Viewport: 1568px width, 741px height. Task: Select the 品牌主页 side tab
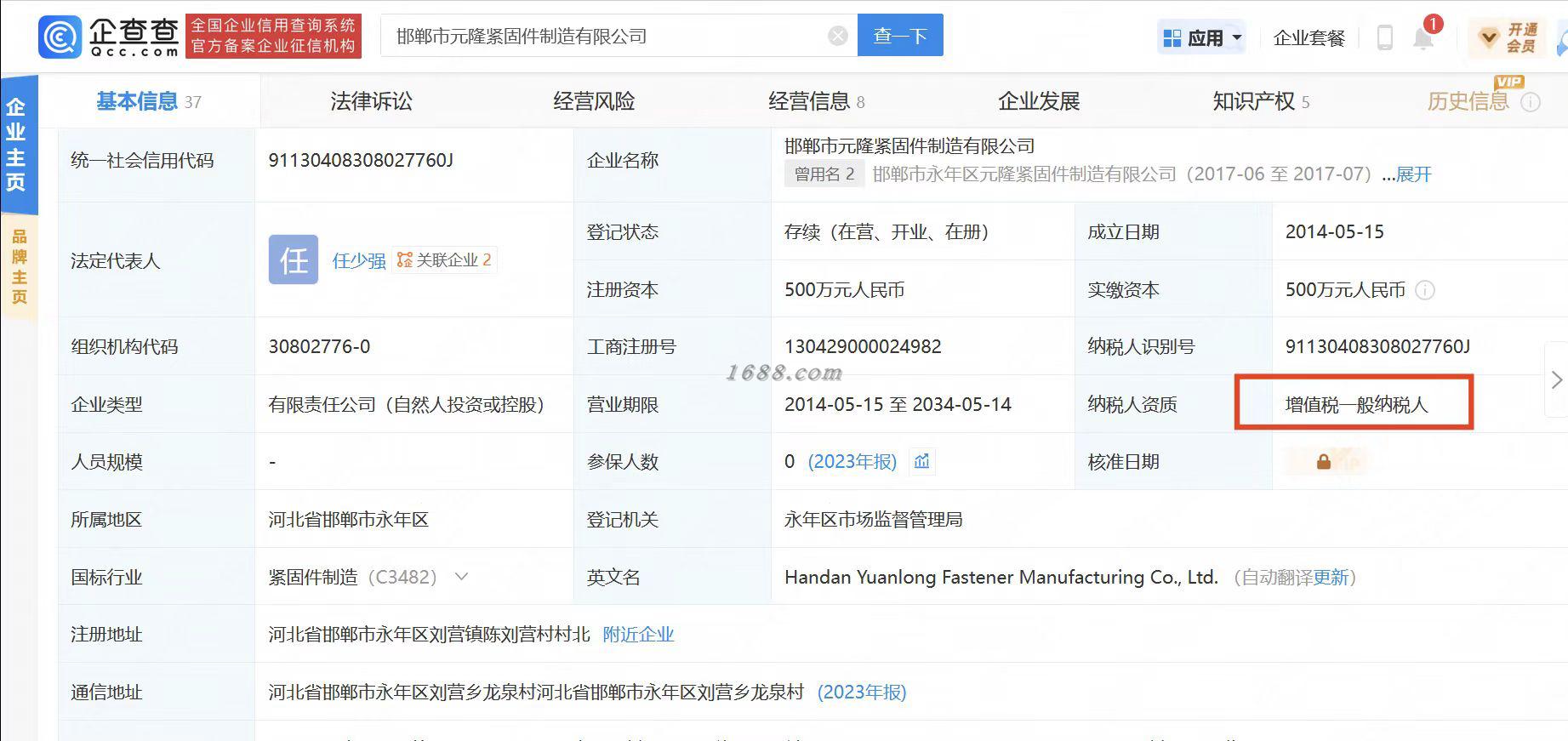coord(18,266)
